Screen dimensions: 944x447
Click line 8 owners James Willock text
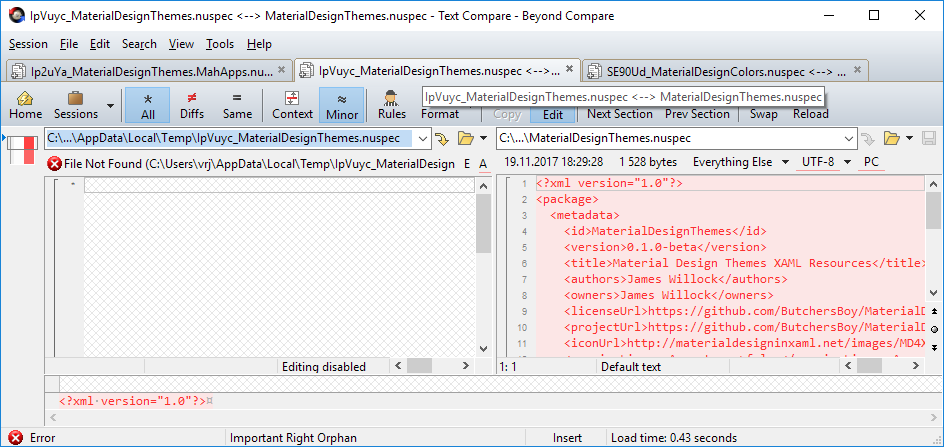click(669, 295)
